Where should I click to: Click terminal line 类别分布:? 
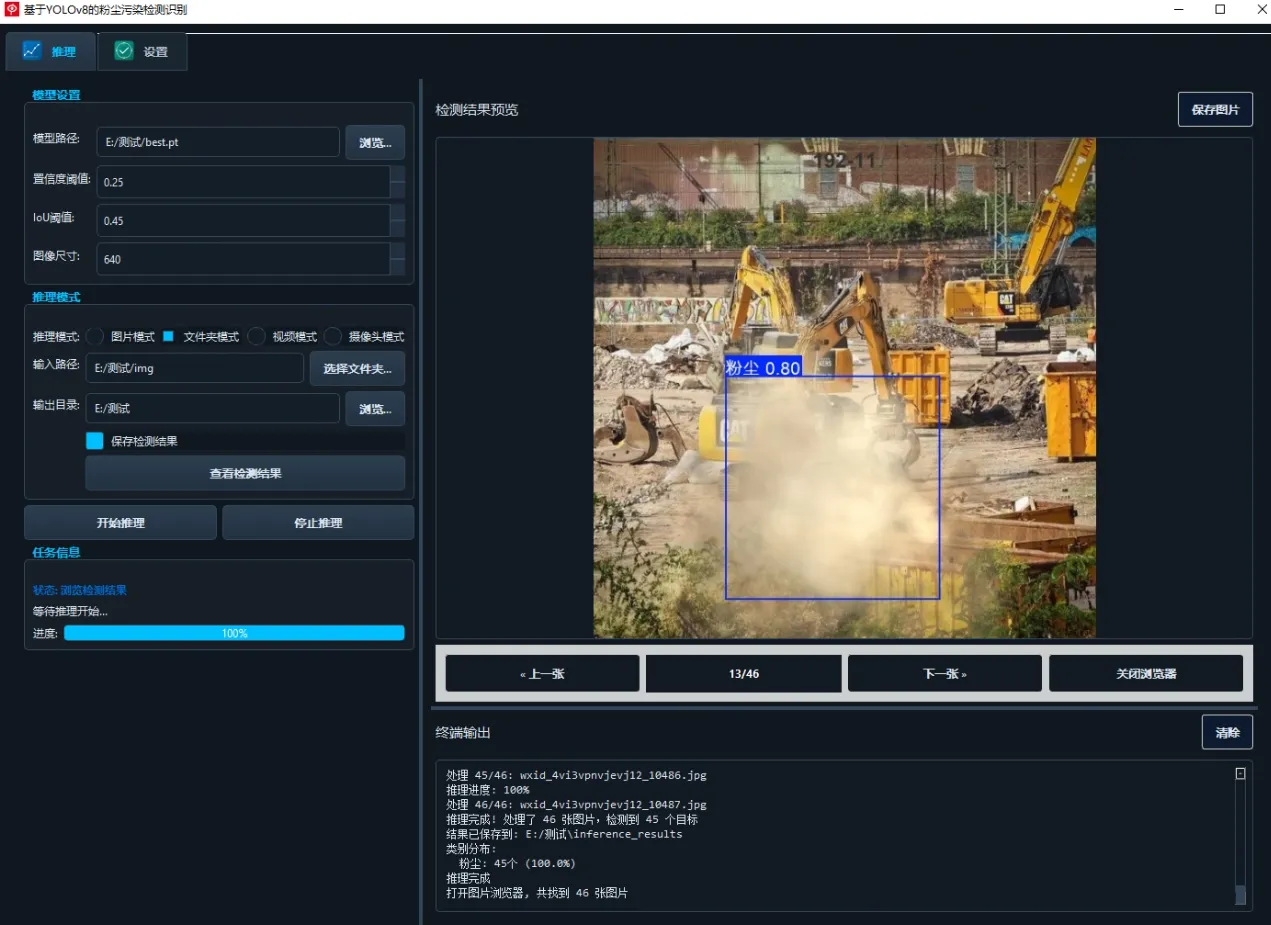471,848
